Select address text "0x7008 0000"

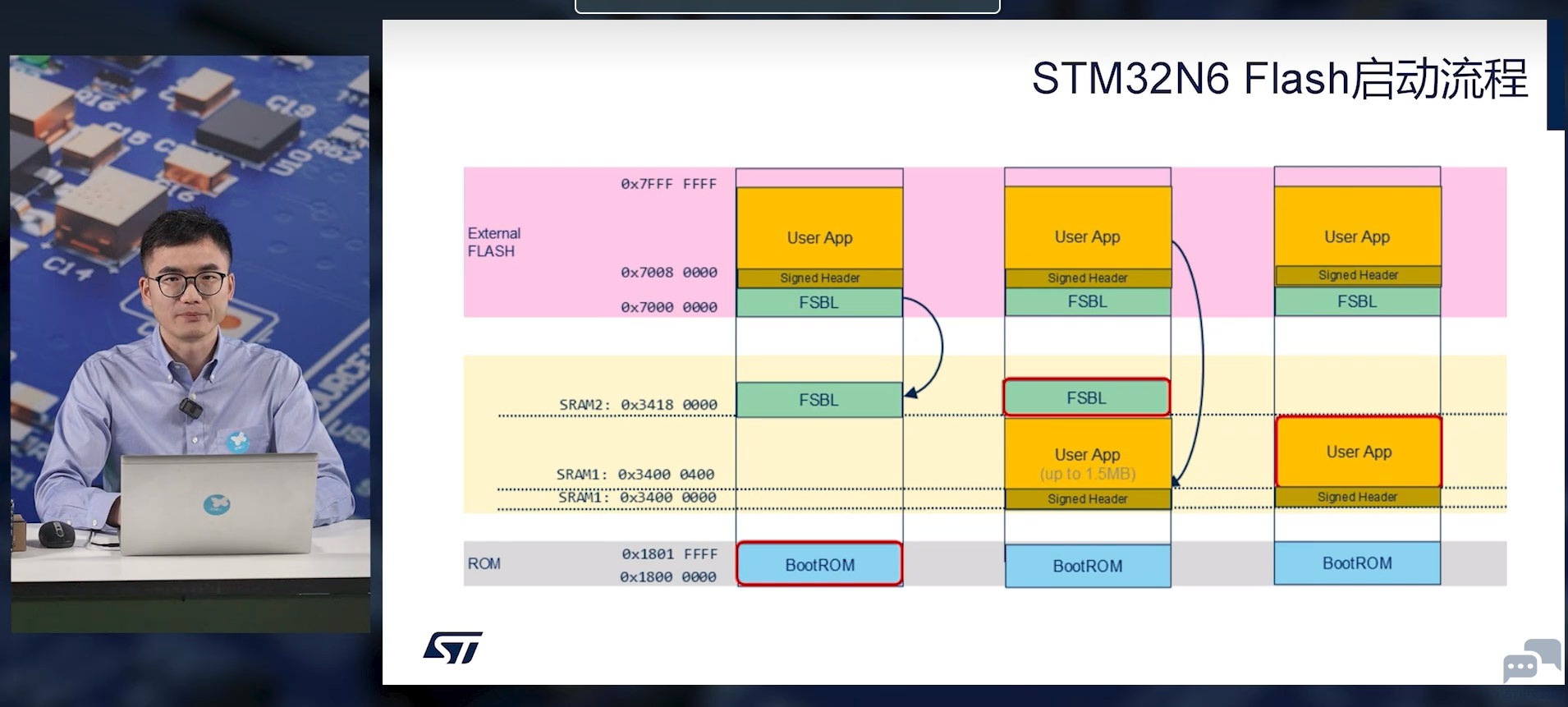668,272
